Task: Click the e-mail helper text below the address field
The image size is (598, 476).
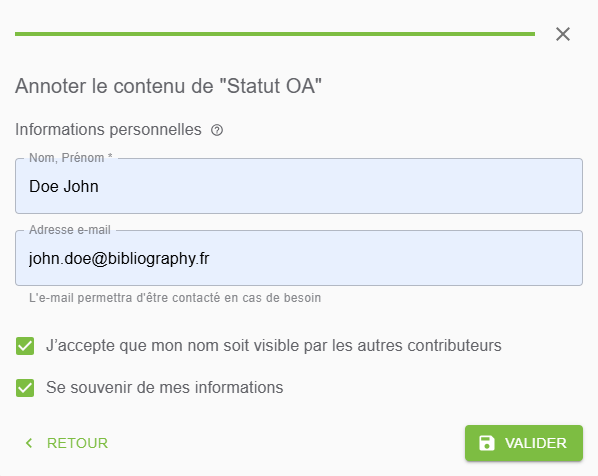Action: [x=175, y=298]
